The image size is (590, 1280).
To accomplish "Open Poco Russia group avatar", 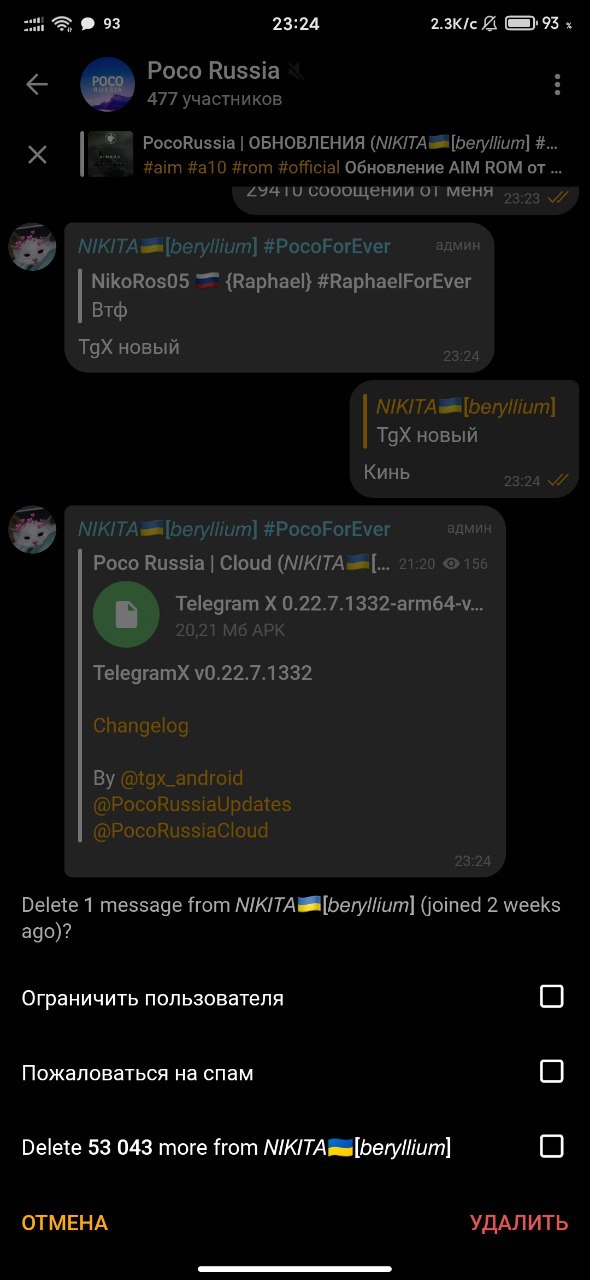I will pos(107,85).
